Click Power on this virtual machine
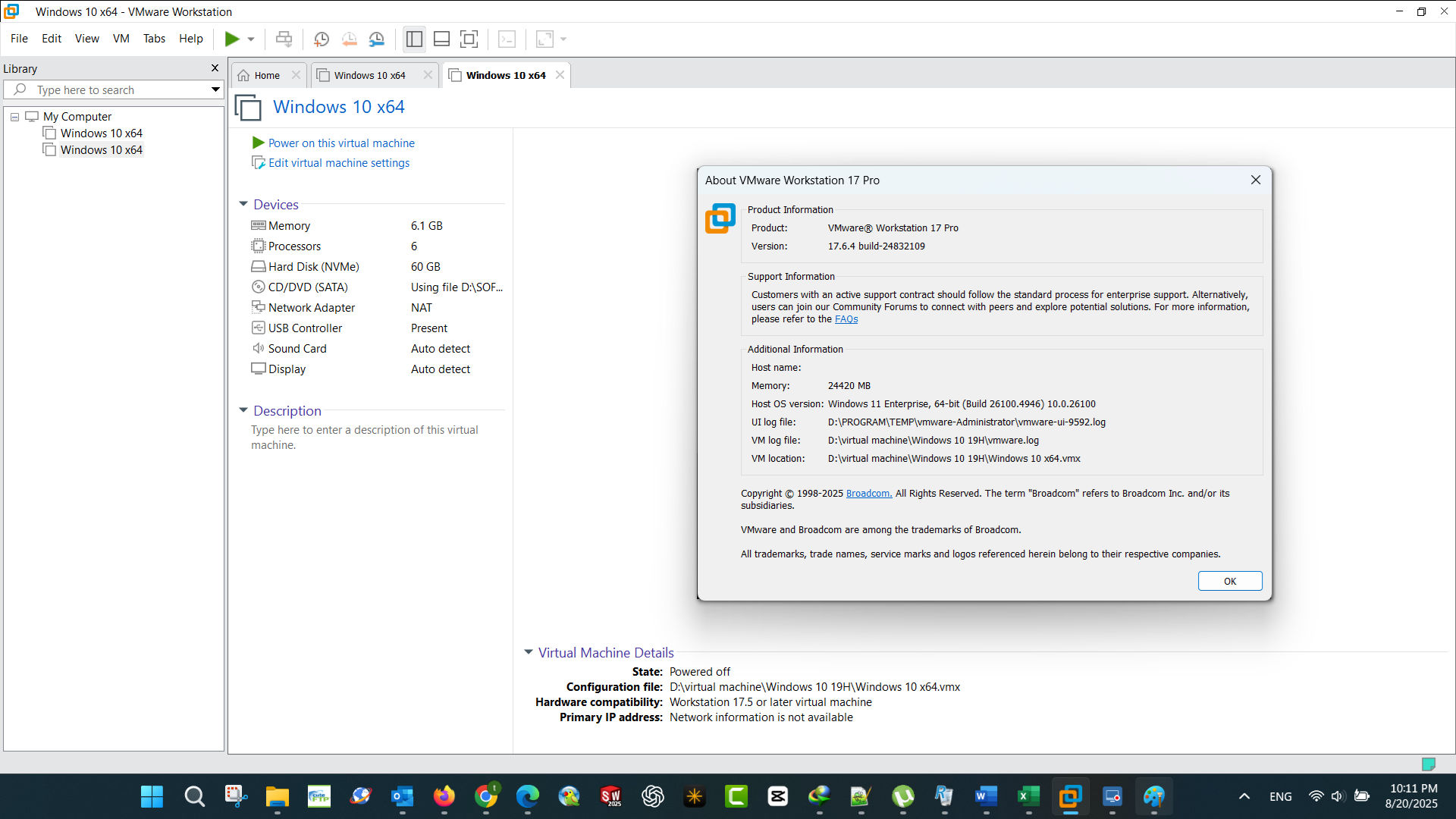1456x819 pixels. coord(341,143)
